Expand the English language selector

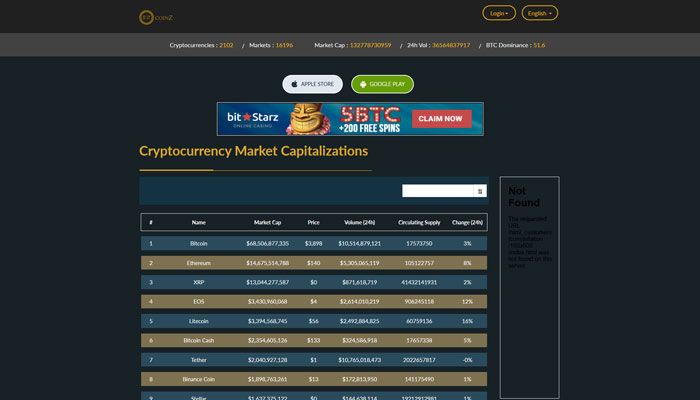coord(539,13)
